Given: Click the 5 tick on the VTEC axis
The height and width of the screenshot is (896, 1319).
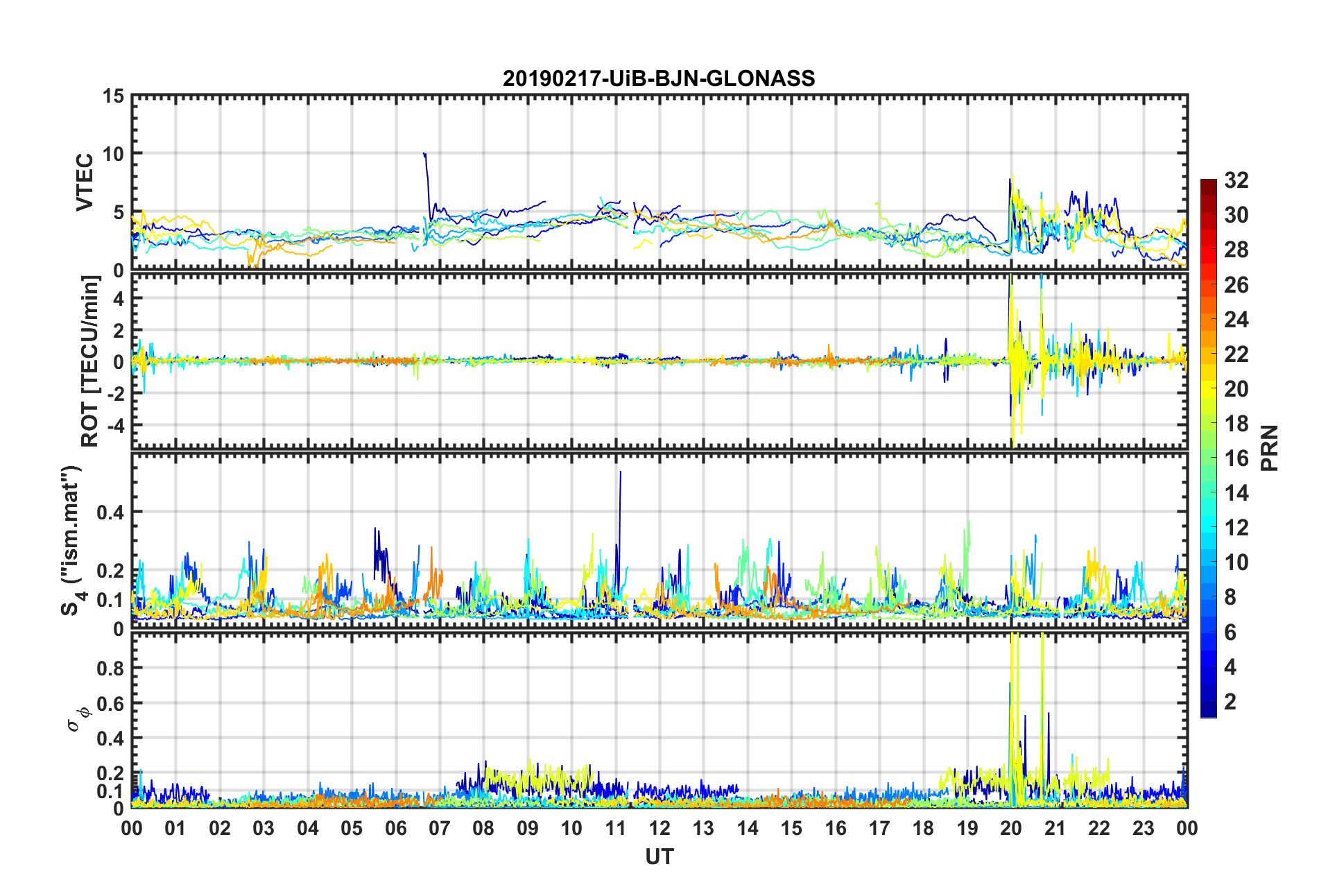Looking at the screenshot, I should coord(119,212).
